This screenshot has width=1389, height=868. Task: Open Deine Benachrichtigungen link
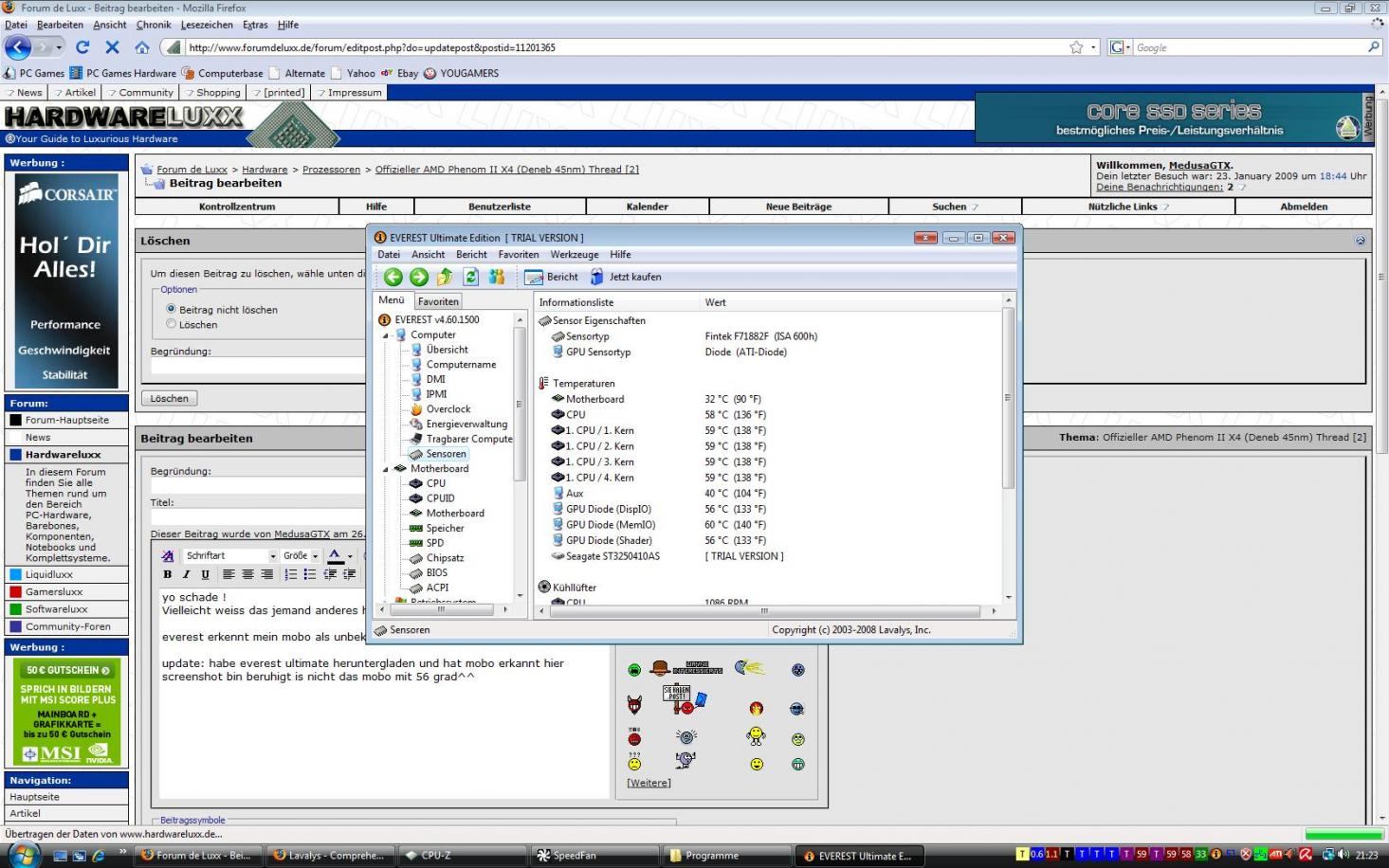coord(1160,187)
